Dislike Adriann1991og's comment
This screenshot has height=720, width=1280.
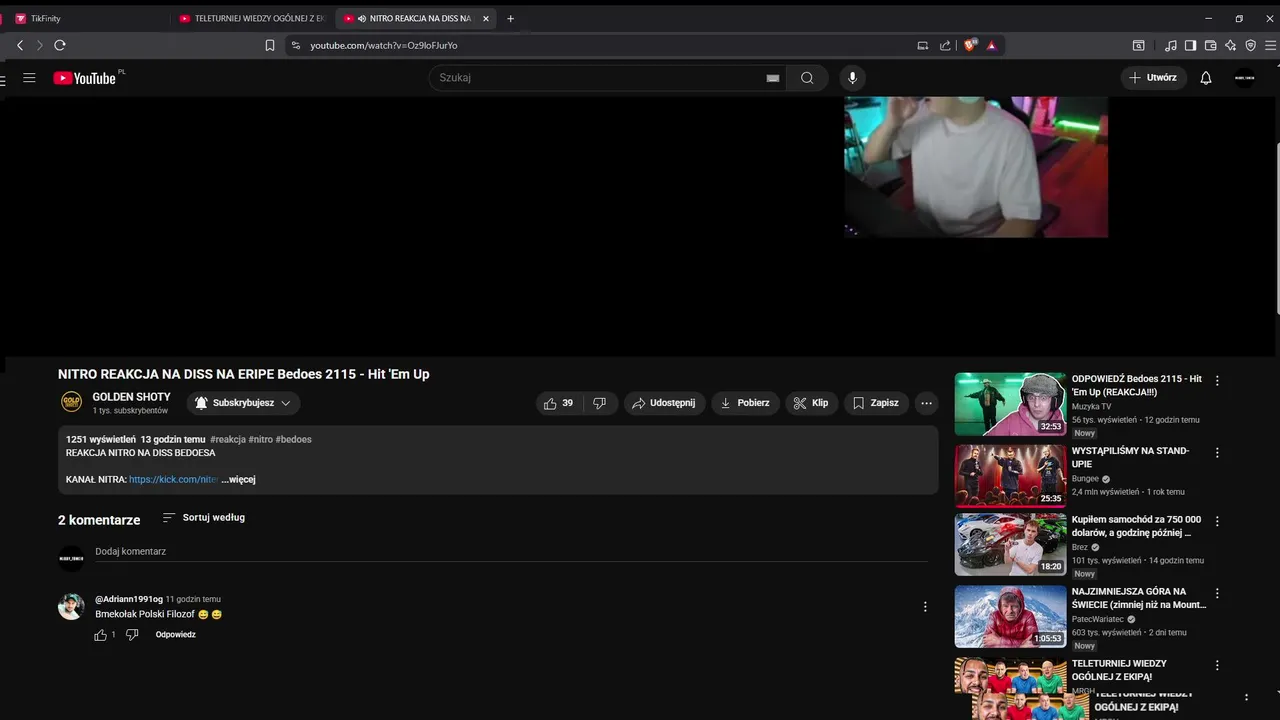pyautogui.click(x=132, y=635)
